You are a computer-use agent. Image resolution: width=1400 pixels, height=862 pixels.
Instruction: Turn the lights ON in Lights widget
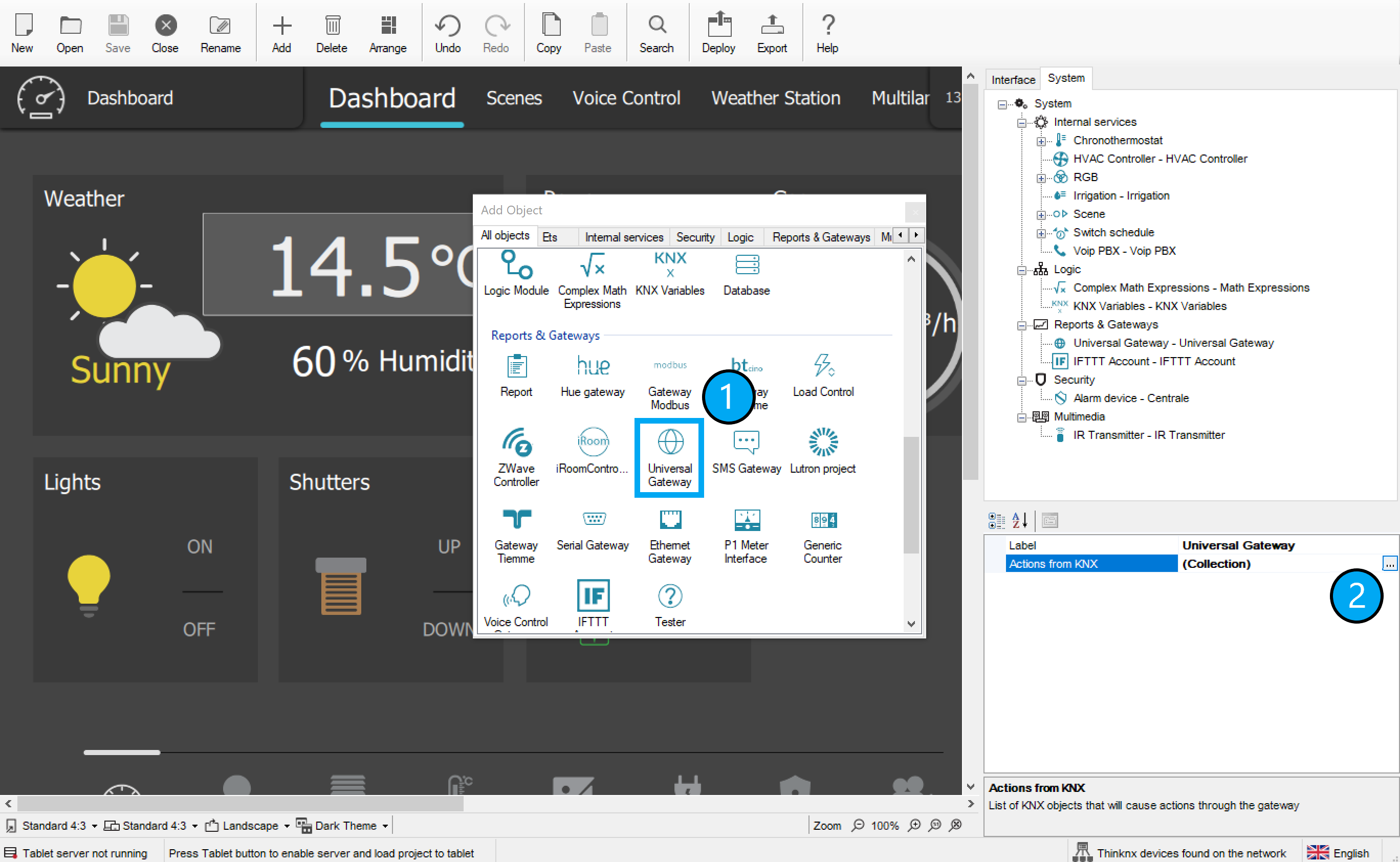200,546
